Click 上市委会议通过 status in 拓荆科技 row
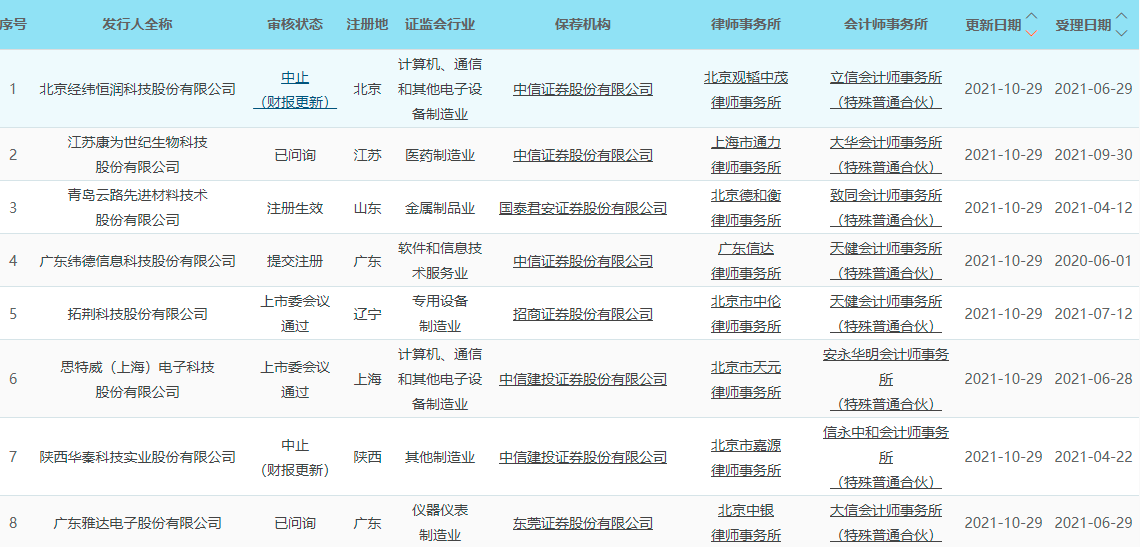The width and height of the screenshot is (1140, 547). (x=294, y=314)
